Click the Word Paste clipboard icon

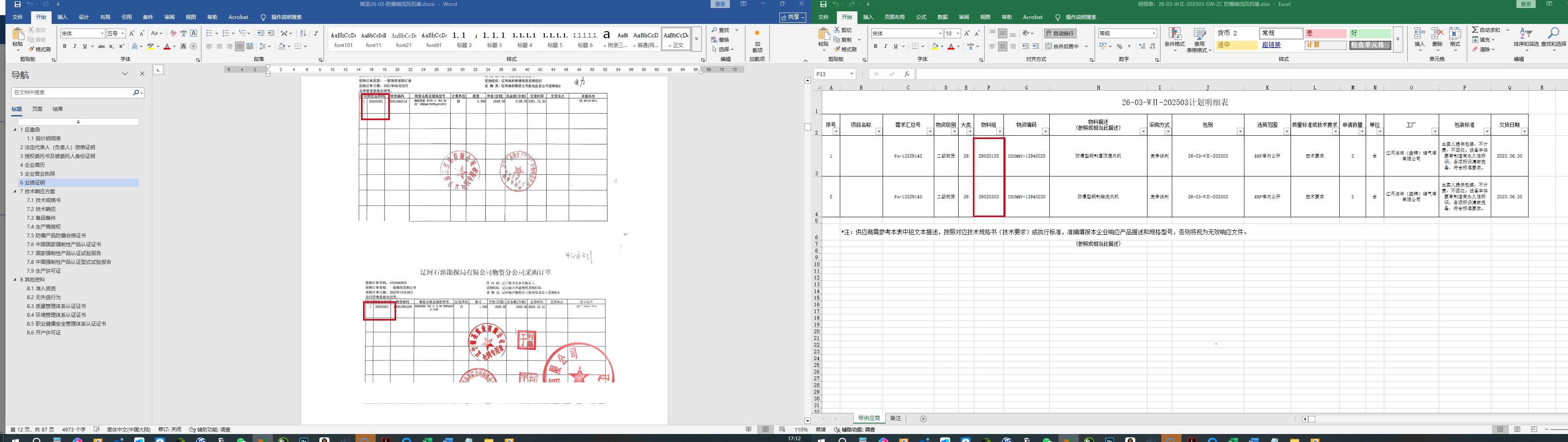pos(18,34)
